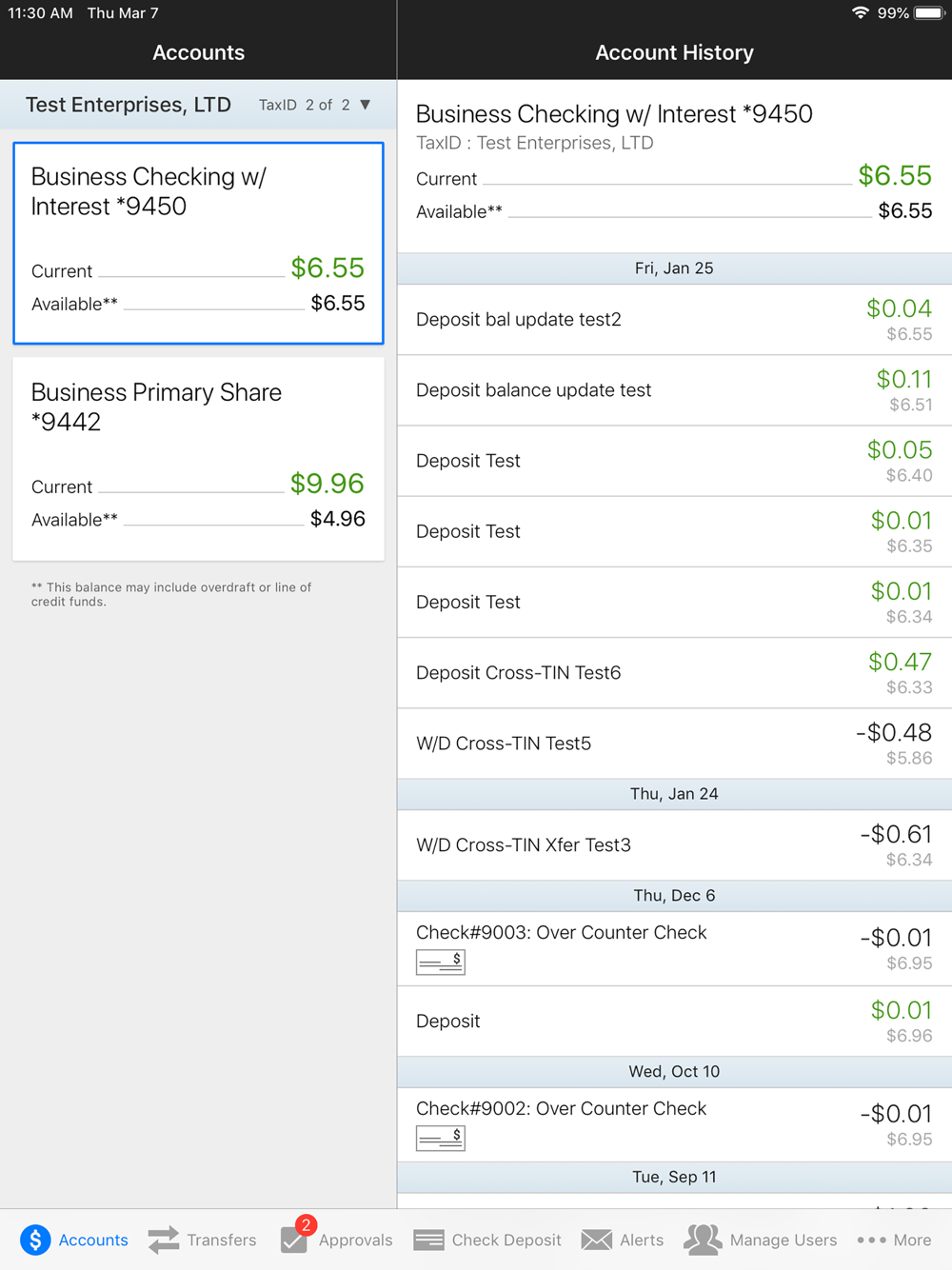
Task: Open the Test Enterprises, LTD TaxID selector
Action: [129, 105]
